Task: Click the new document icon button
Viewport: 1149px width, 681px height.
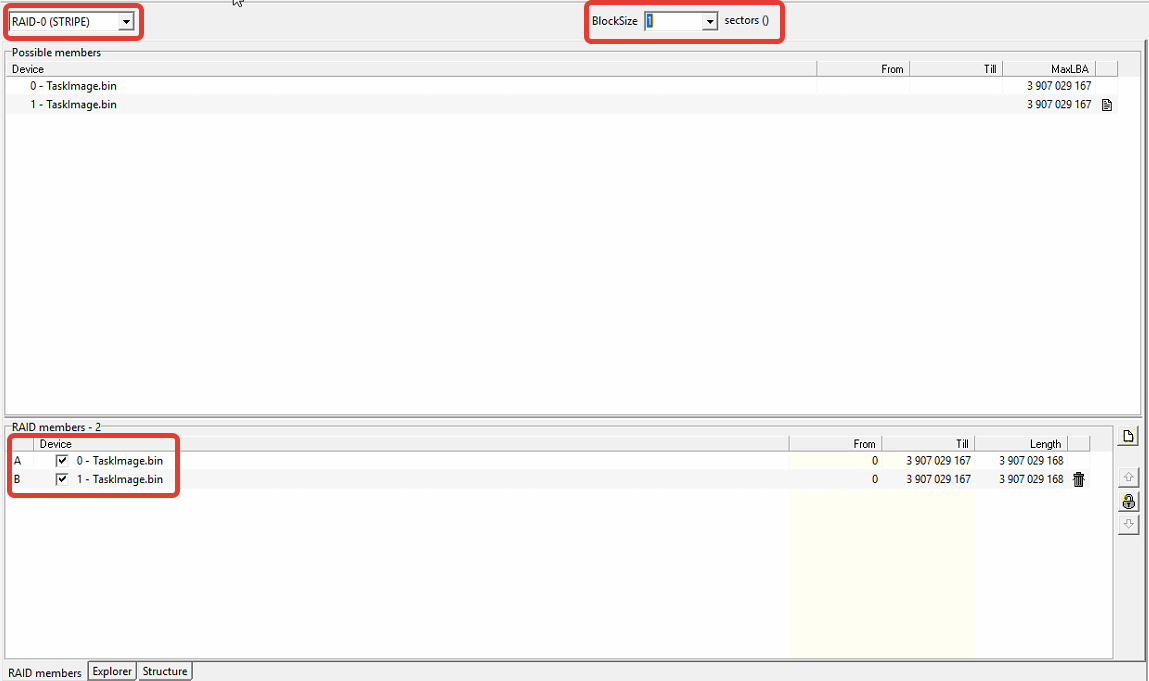Action: [1128, 436]
